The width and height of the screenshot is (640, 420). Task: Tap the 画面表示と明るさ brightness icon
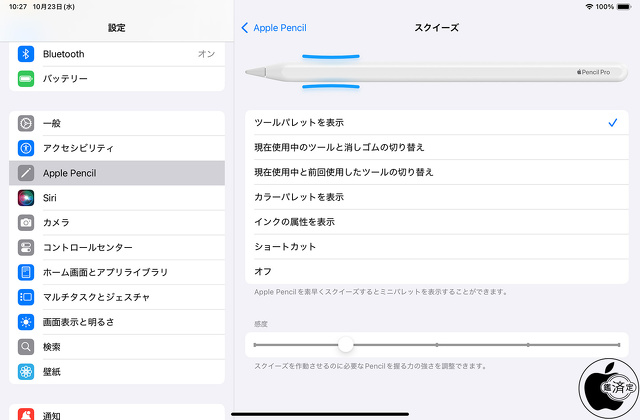click(x=26, y=322)
